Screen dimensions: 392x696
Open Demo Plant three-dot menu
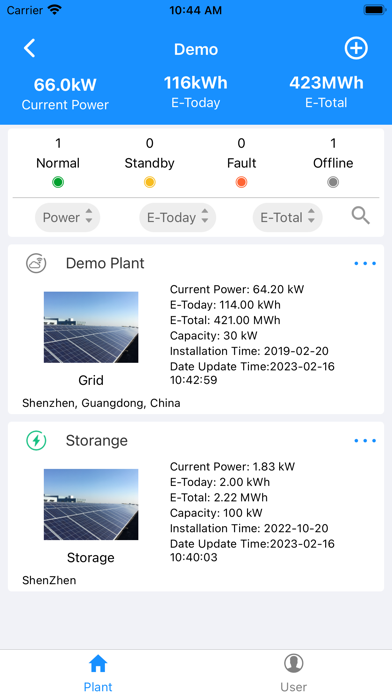[x=365, y=263]
